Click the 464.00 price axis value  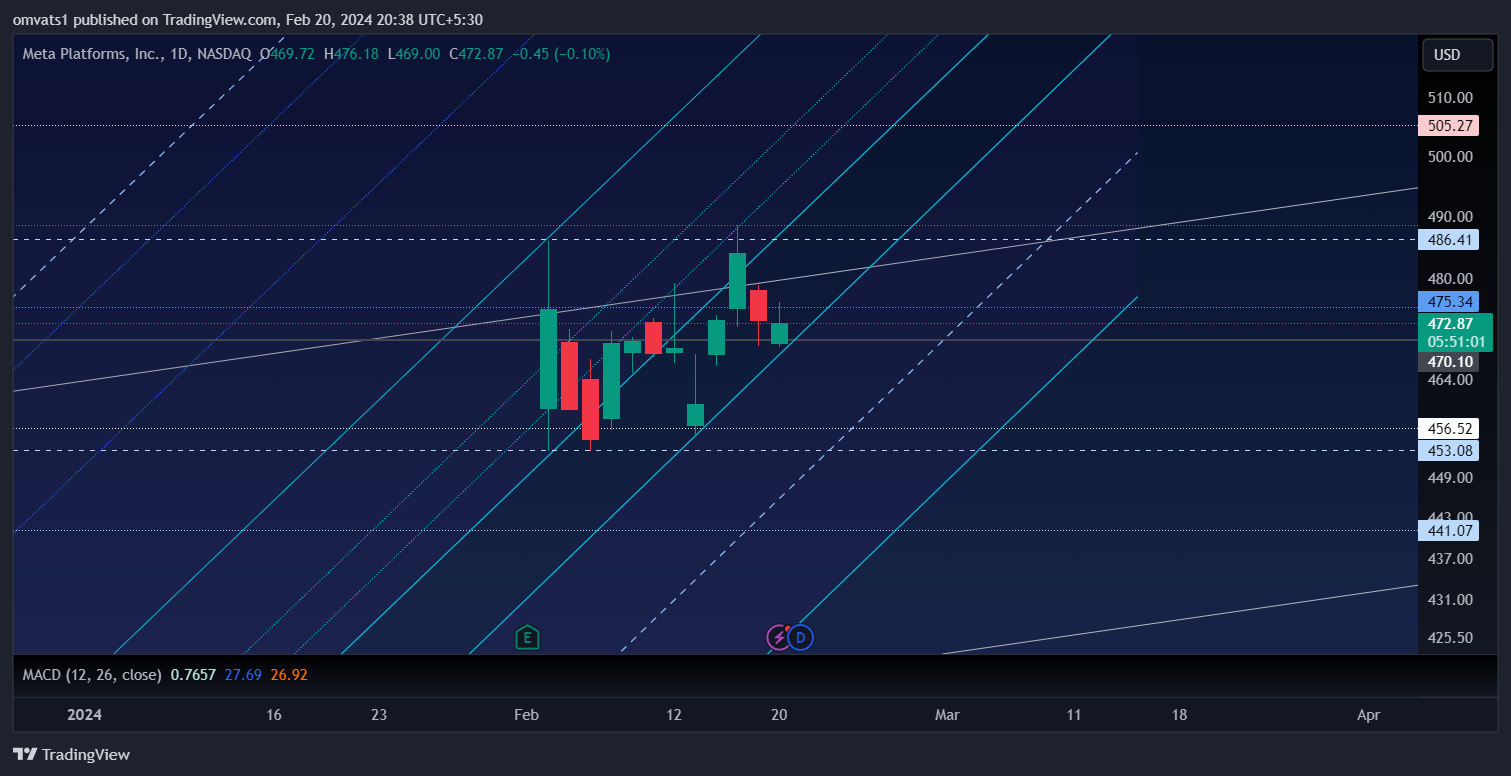pos(1450,380)
